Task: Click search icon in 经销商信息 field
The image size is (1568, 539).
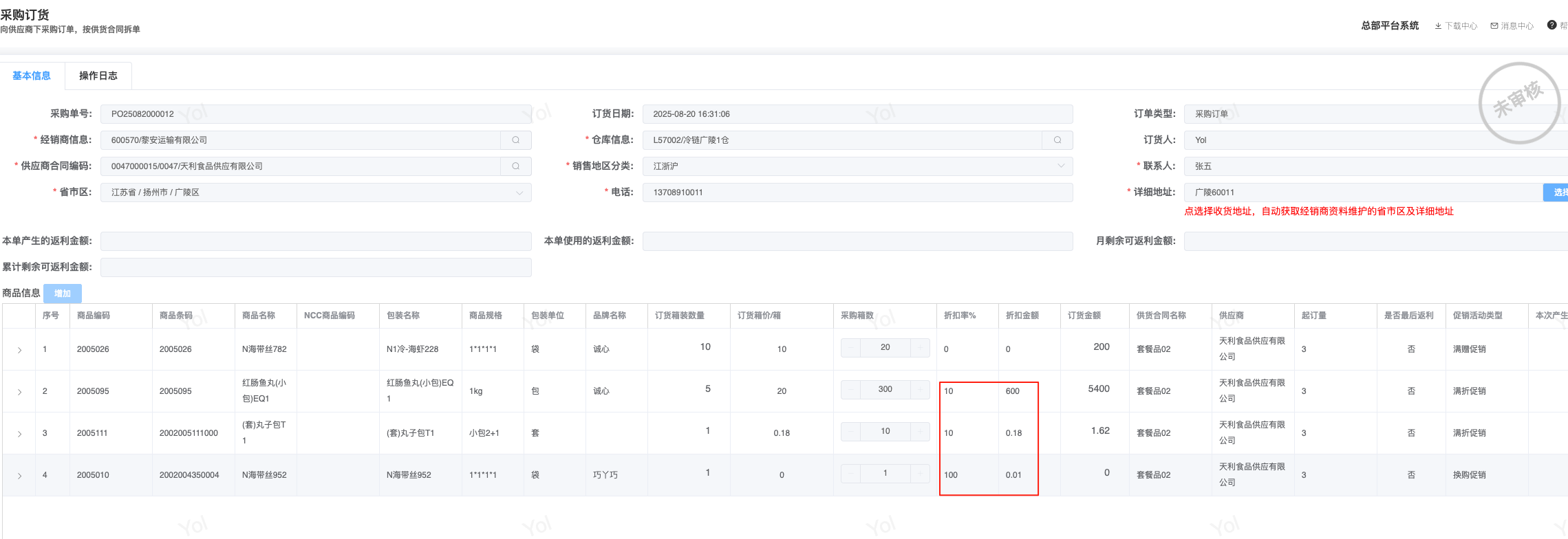Action: [515, 140]
